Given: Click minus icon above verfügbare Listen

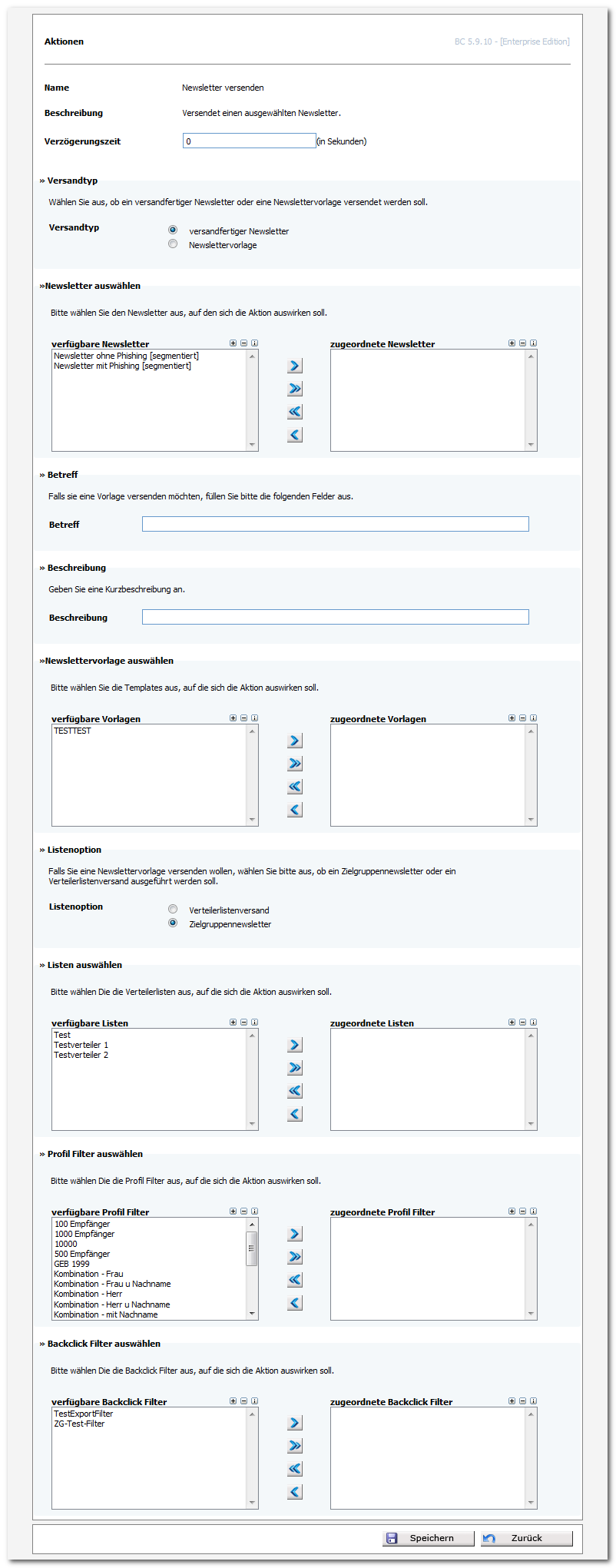Looking at the screenshot, I should 243,1023.
